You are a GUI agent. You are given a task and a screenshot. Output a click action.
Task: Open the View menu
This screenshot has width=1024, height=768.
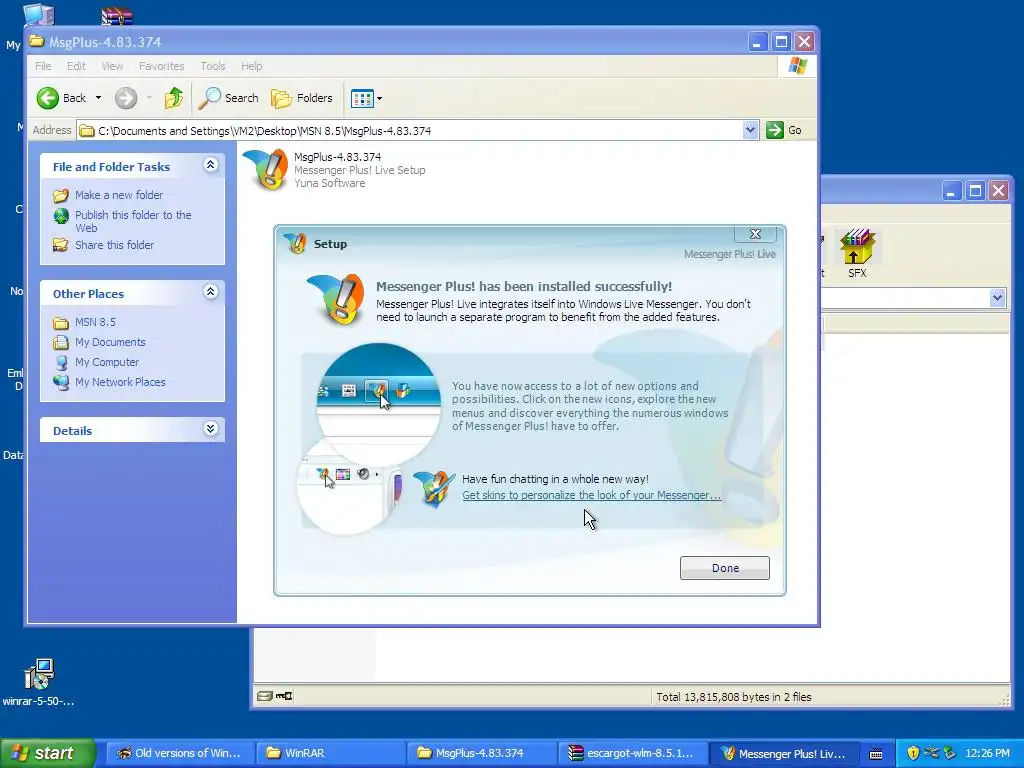[x=112, y=66]
